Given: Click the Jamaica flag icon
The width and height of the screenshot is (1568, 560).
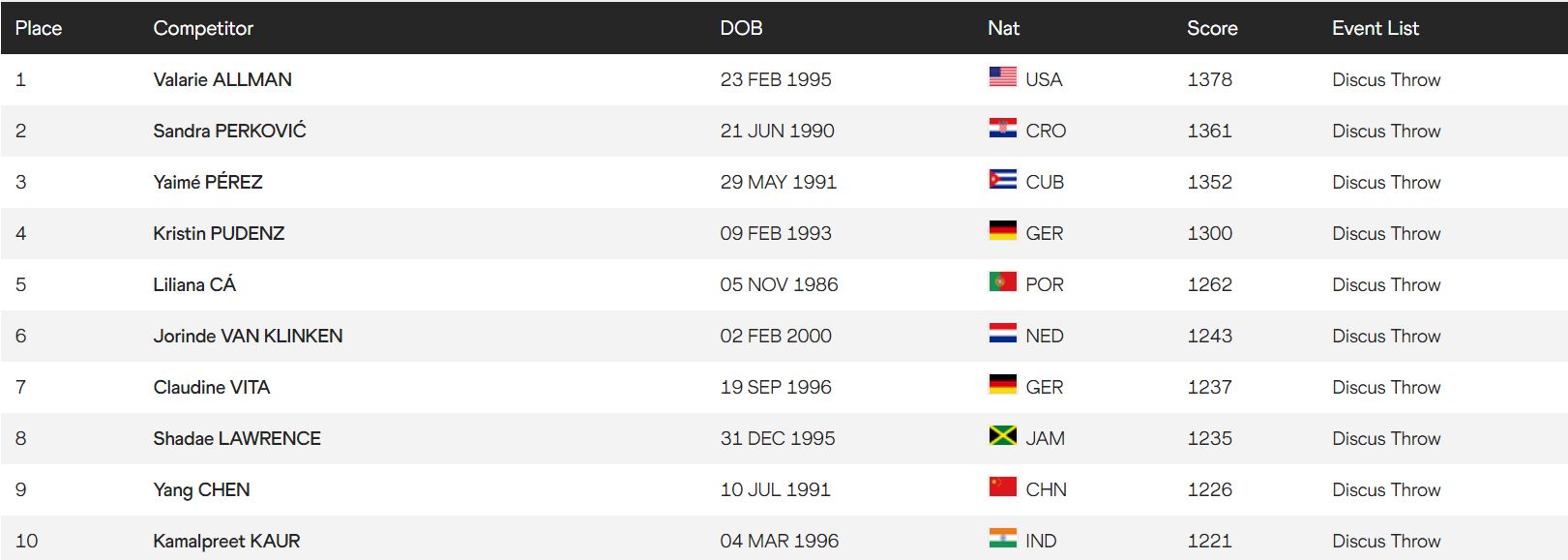Looking at the screenshot, I should pyautogui.click(x=1002, y=436).
